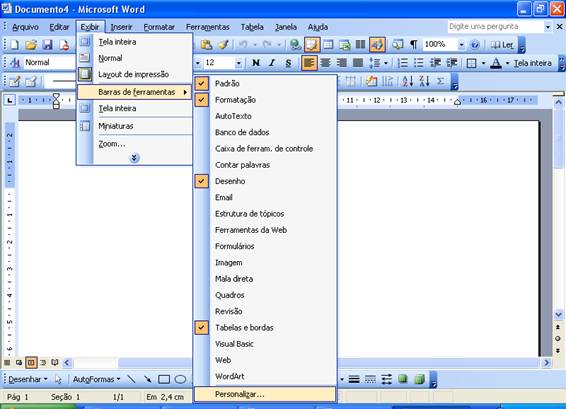
Task: Justify text alignment icon
Action: point(358,63)
